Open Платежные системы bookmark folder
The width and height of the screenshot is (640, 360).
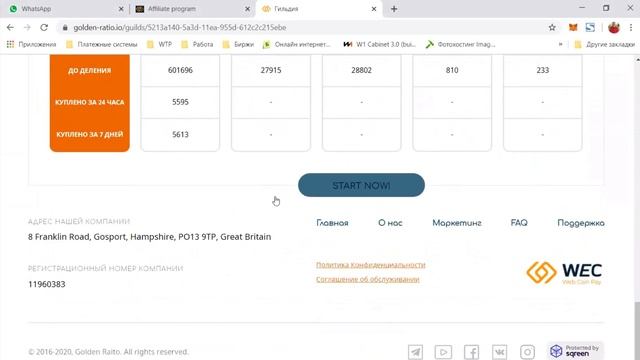(102, 44)
